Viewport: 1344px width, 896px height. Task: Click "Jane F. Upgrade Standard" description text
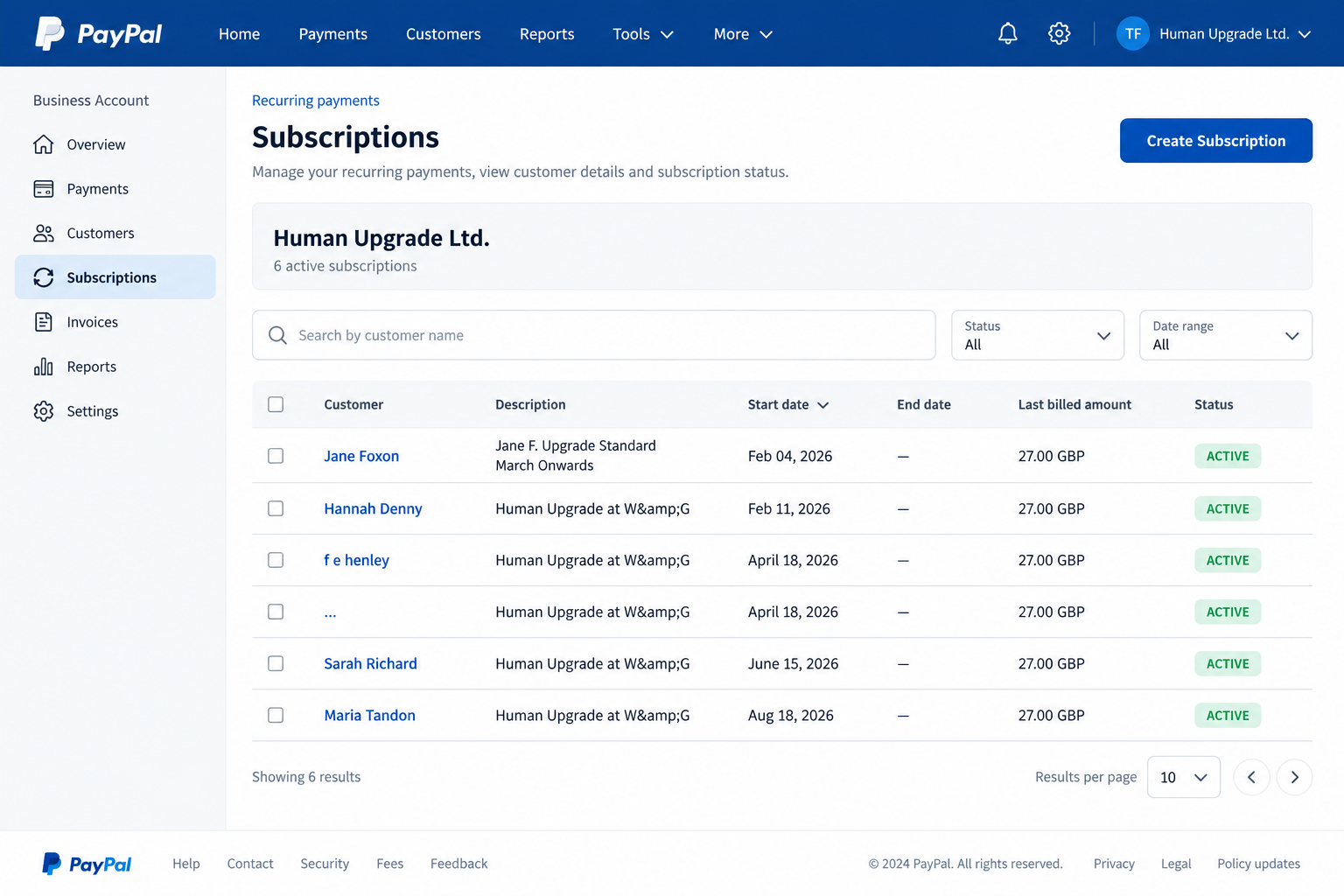coord(576,445)
